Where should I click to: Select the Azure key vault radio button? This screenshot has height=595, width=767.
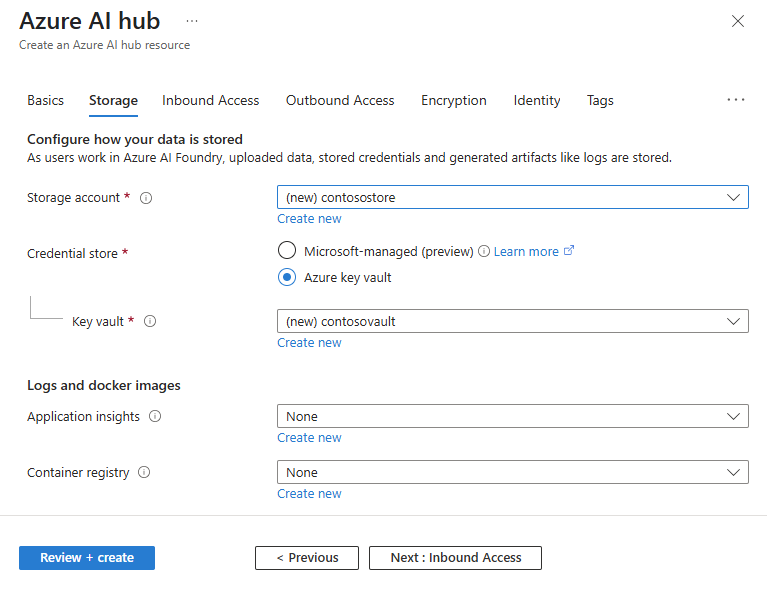point(287,277)
